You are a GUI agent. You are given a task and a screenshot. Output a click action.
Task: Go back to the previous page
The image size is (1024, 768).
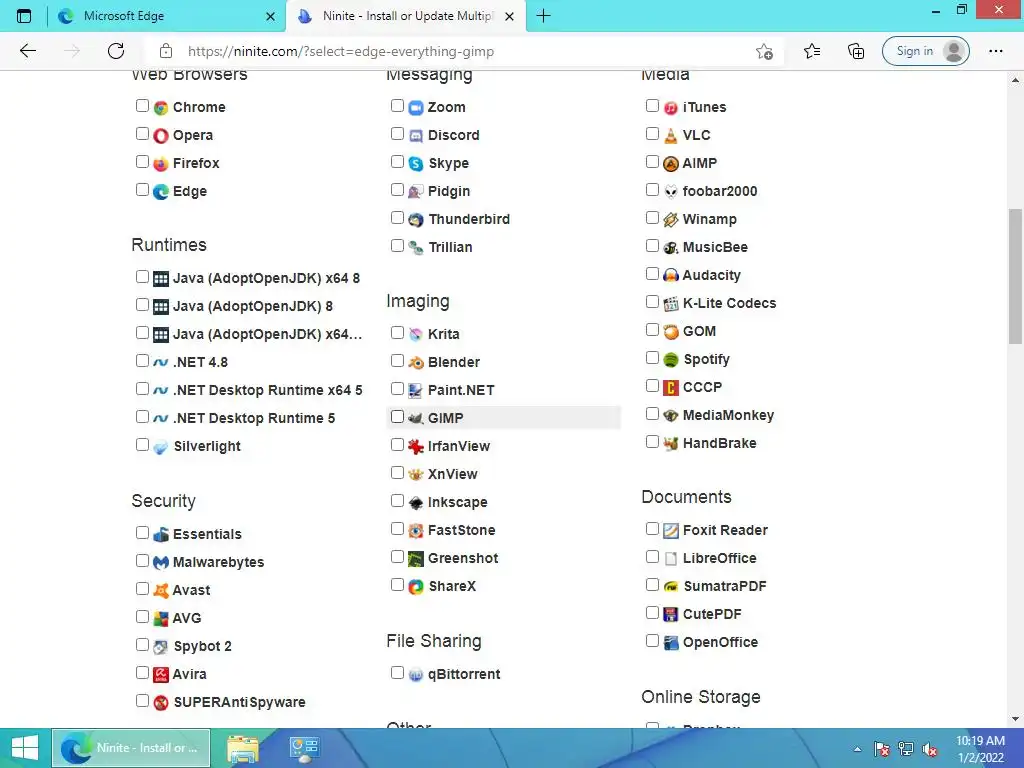[x=27, y=51]
